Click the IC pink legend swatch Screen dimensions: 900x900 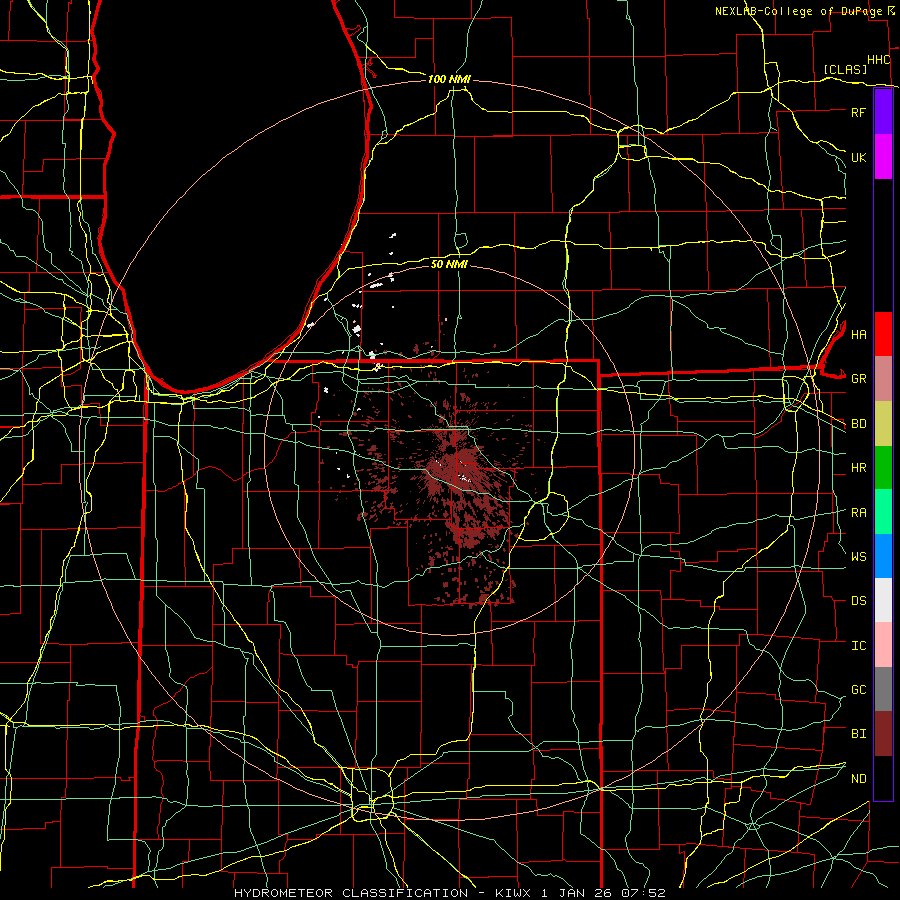click(883, 645)
